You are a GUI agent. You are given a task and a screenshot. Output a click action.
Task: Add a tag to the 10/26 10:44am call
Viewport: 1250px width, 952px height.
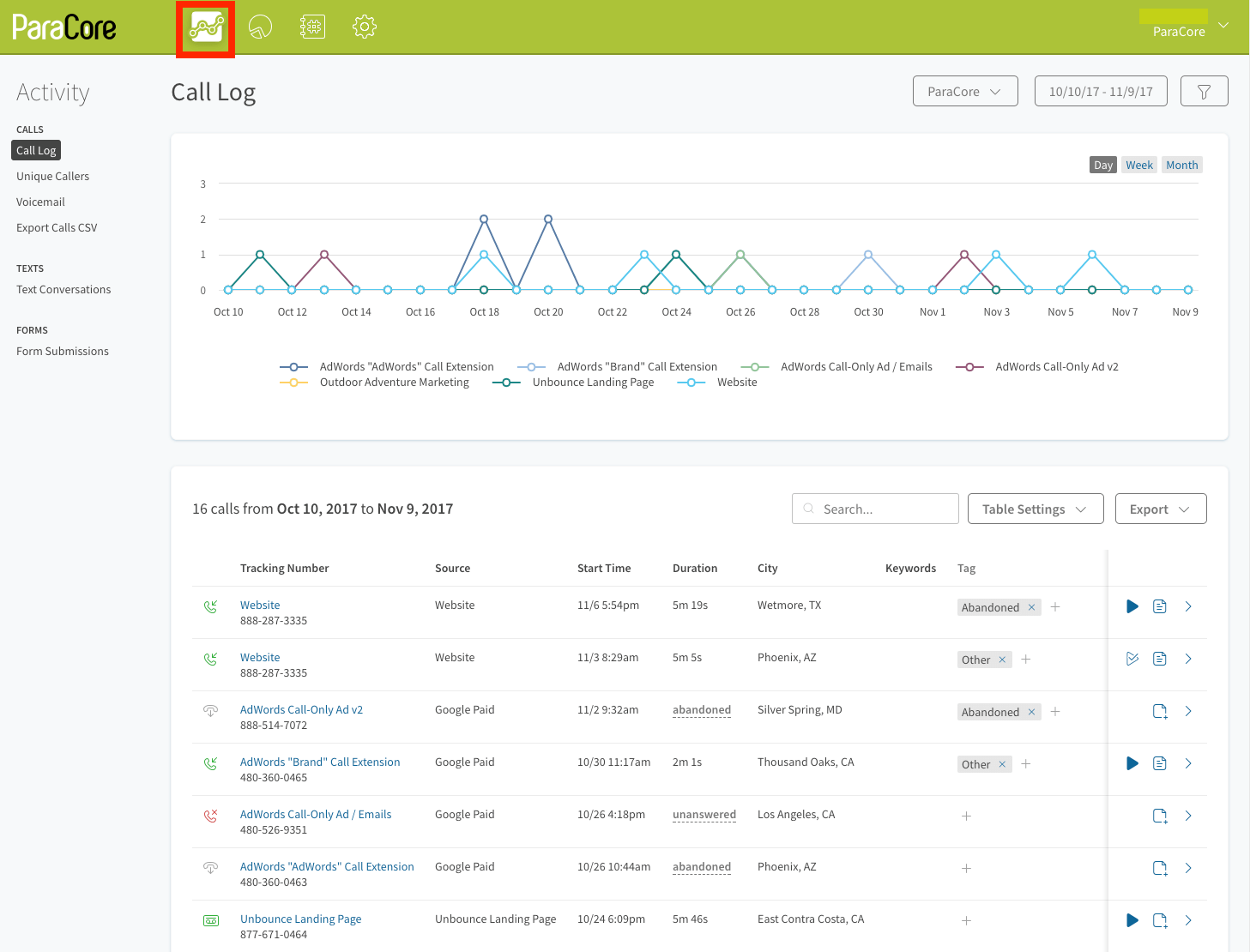tap(966, 869)
